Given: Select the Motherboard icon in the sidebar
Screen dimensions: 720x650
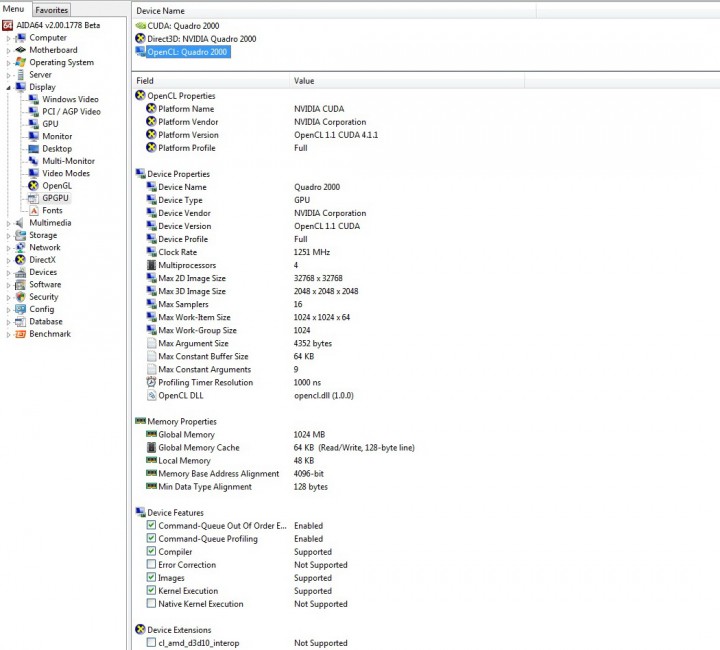Looking at the screenshot, I should (x=21, y=50).
